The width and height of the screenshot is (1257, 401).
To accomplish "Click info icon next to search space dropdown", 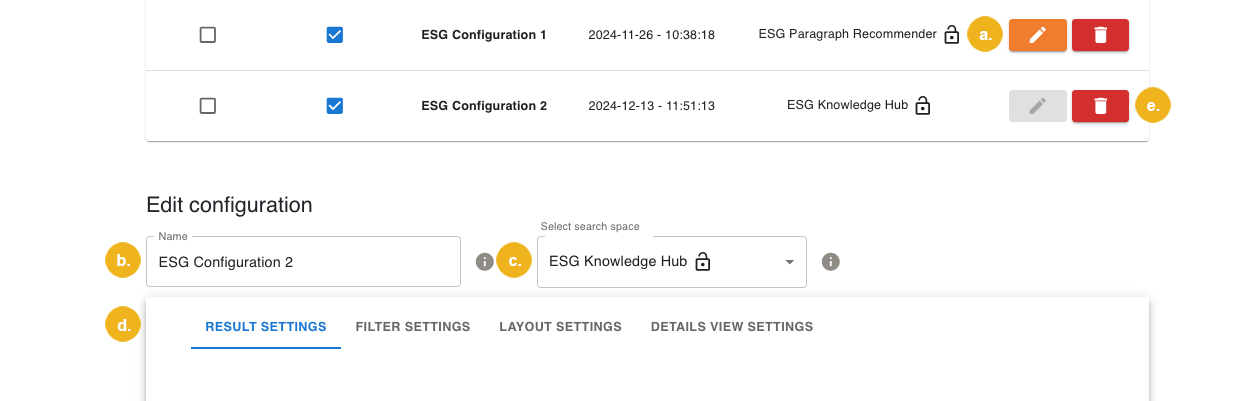I will tap(830, 262).
